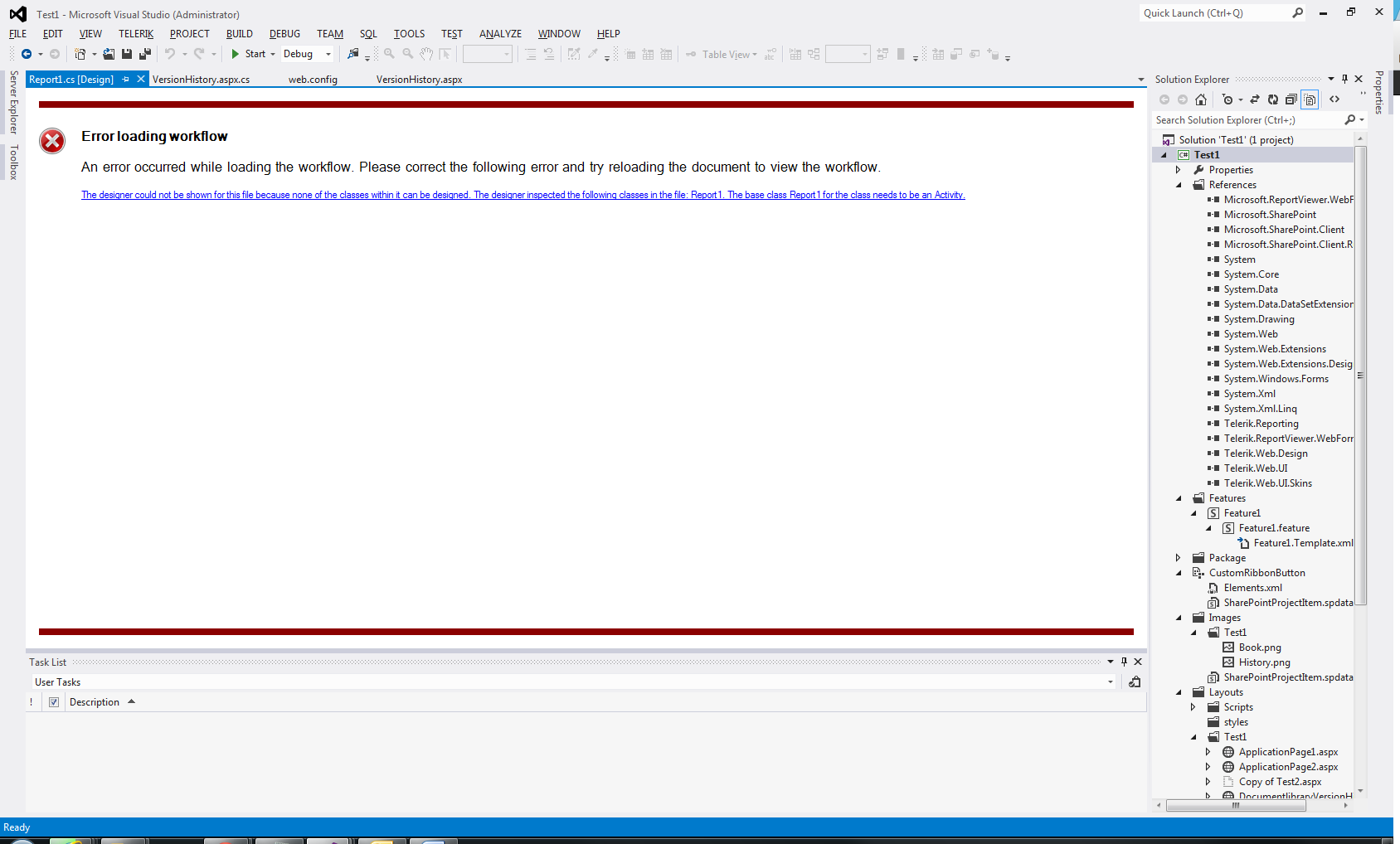Collapse the References node in Solution Explorer
This screenshot has height=844, width=1400.
tap(1179, 185)
